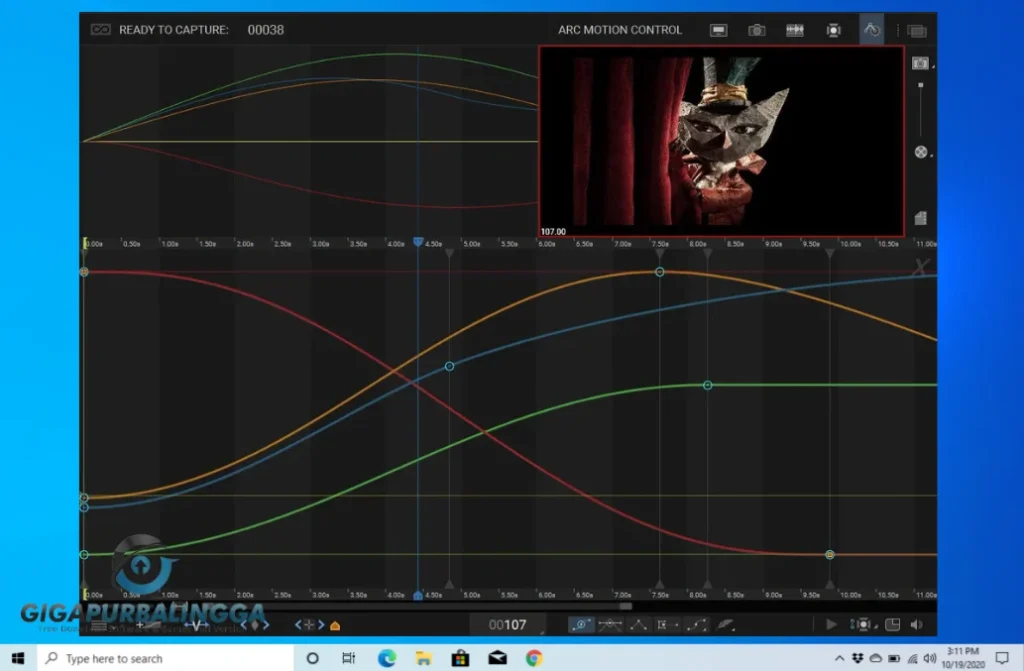Click the film page icon beside preview
1024x671 pixels.
(920, 218)
